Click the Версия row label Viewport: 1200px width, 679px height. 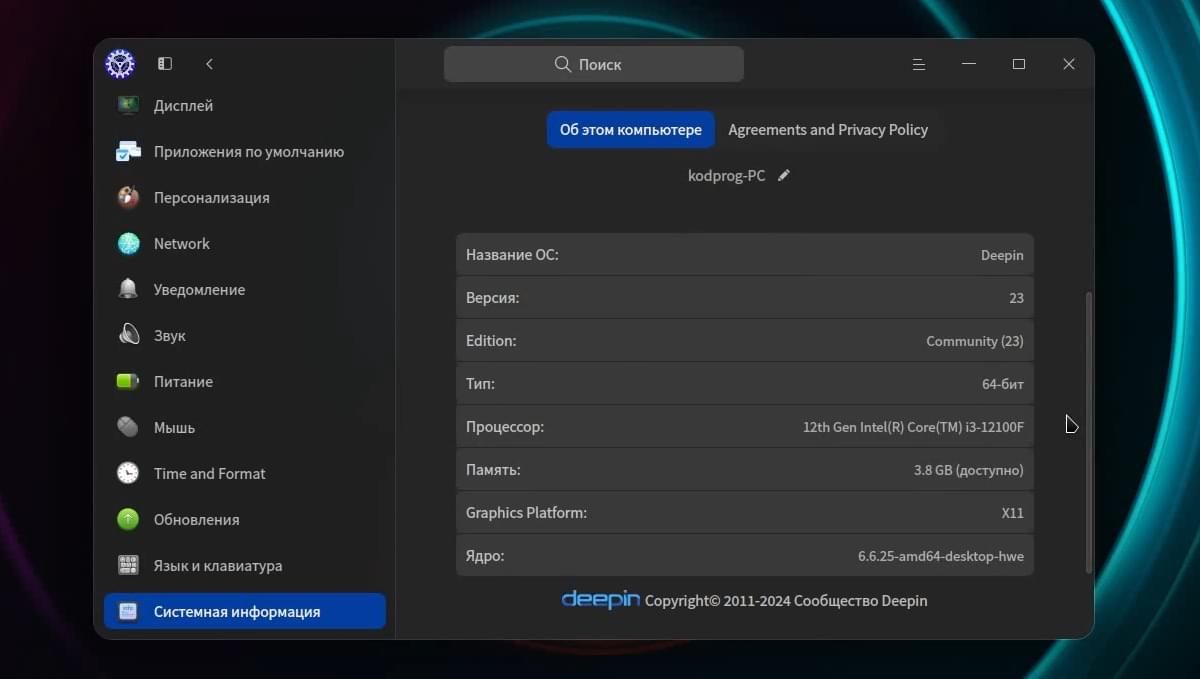pos(492,297)
